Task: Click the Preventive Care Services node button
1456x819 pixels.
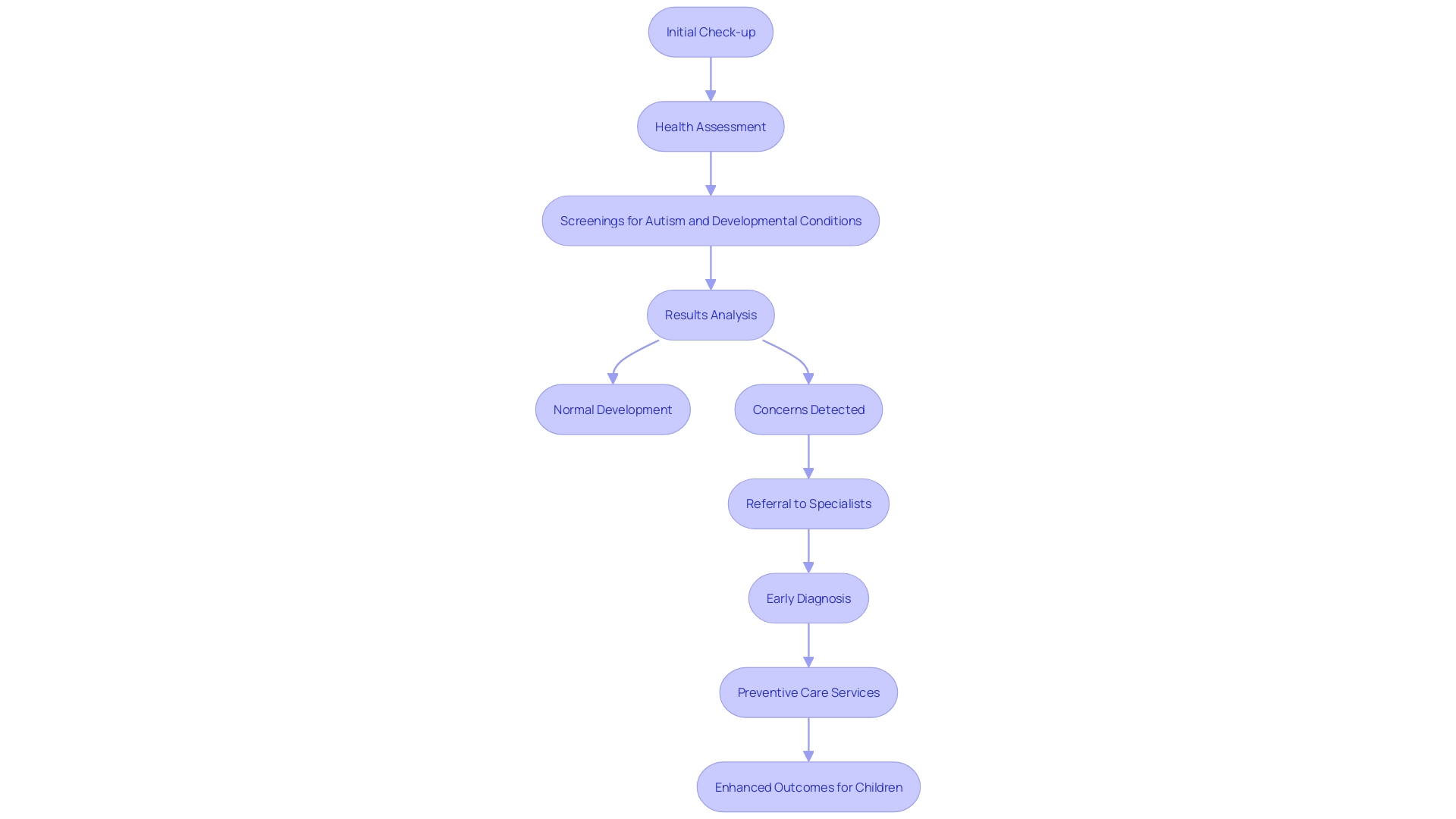Action: [809, 692]
